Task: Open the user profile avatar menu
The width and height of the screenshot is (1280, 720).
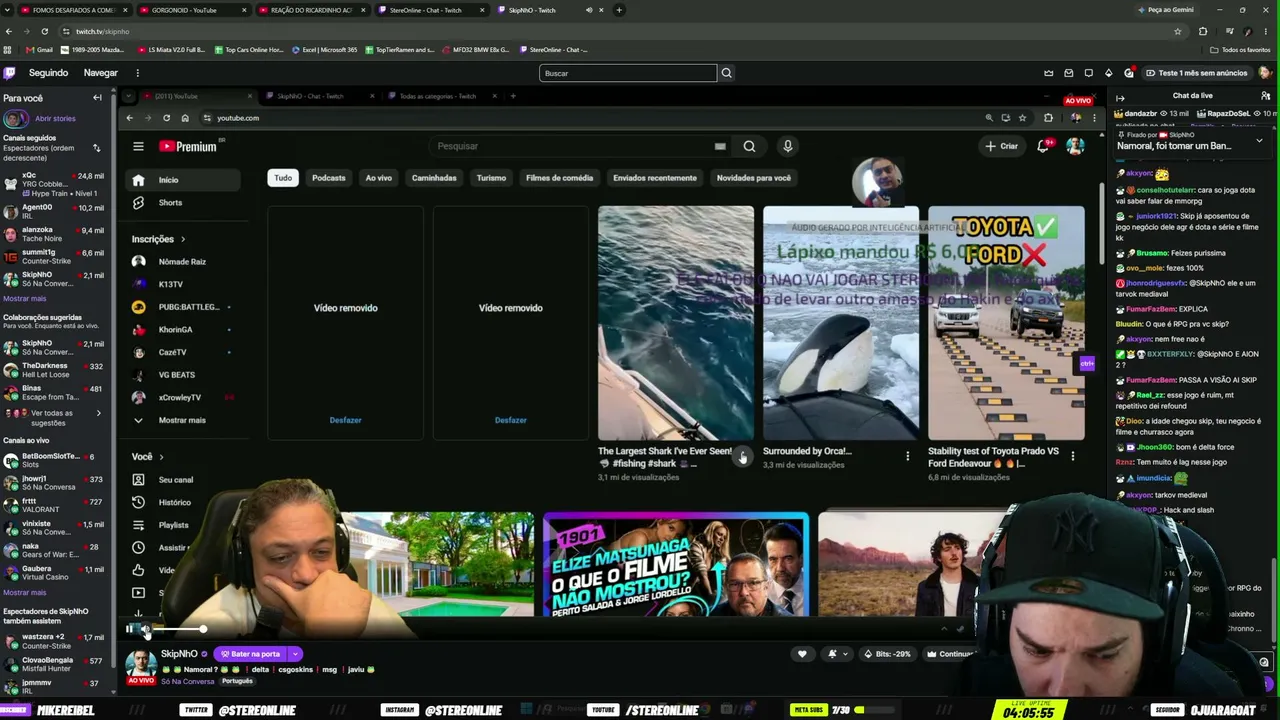Action: pos(1266,73)
